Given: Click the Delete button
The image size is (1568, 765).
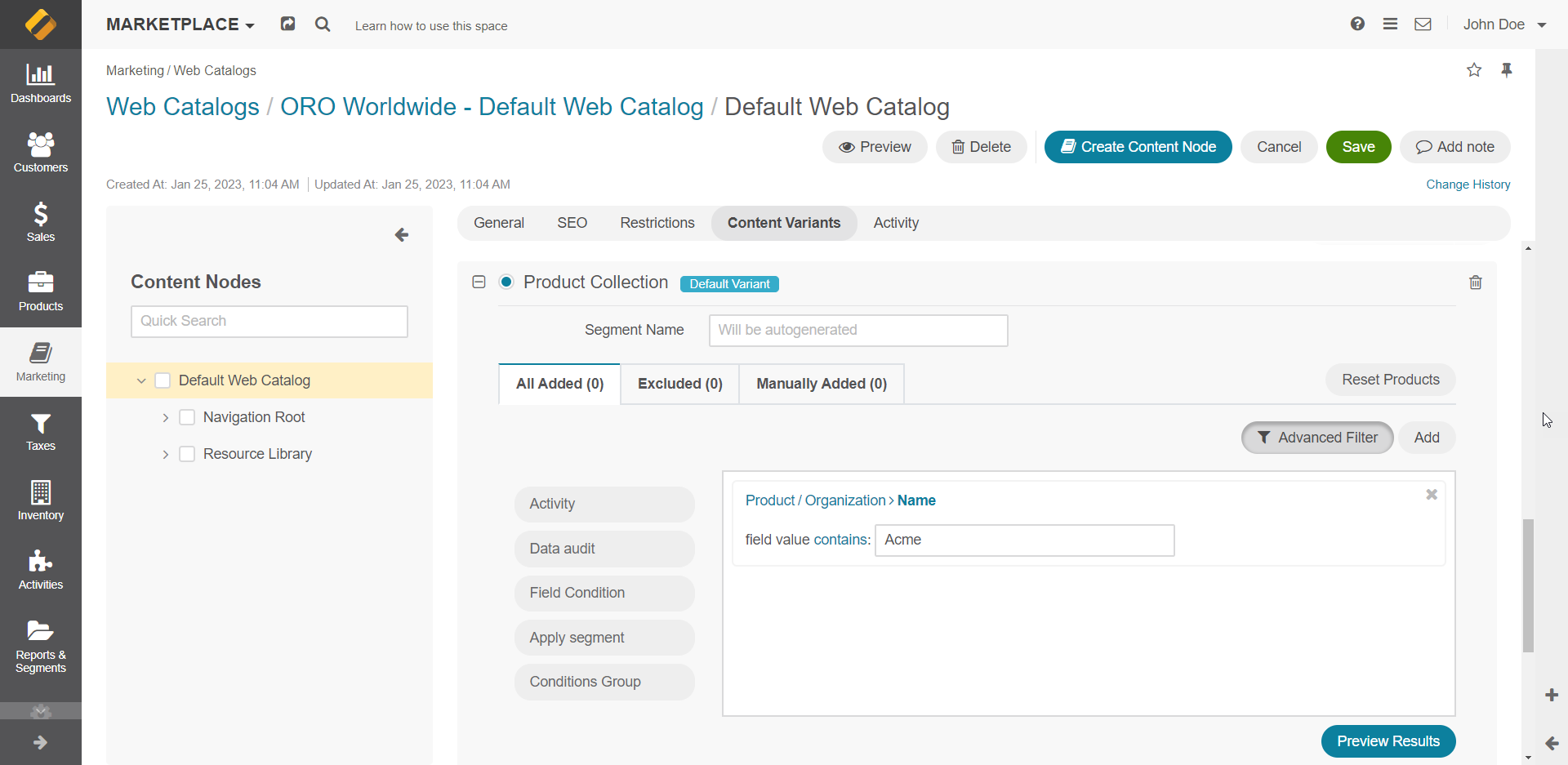Looking at the screenshot, I should click(x=982, y=147).
